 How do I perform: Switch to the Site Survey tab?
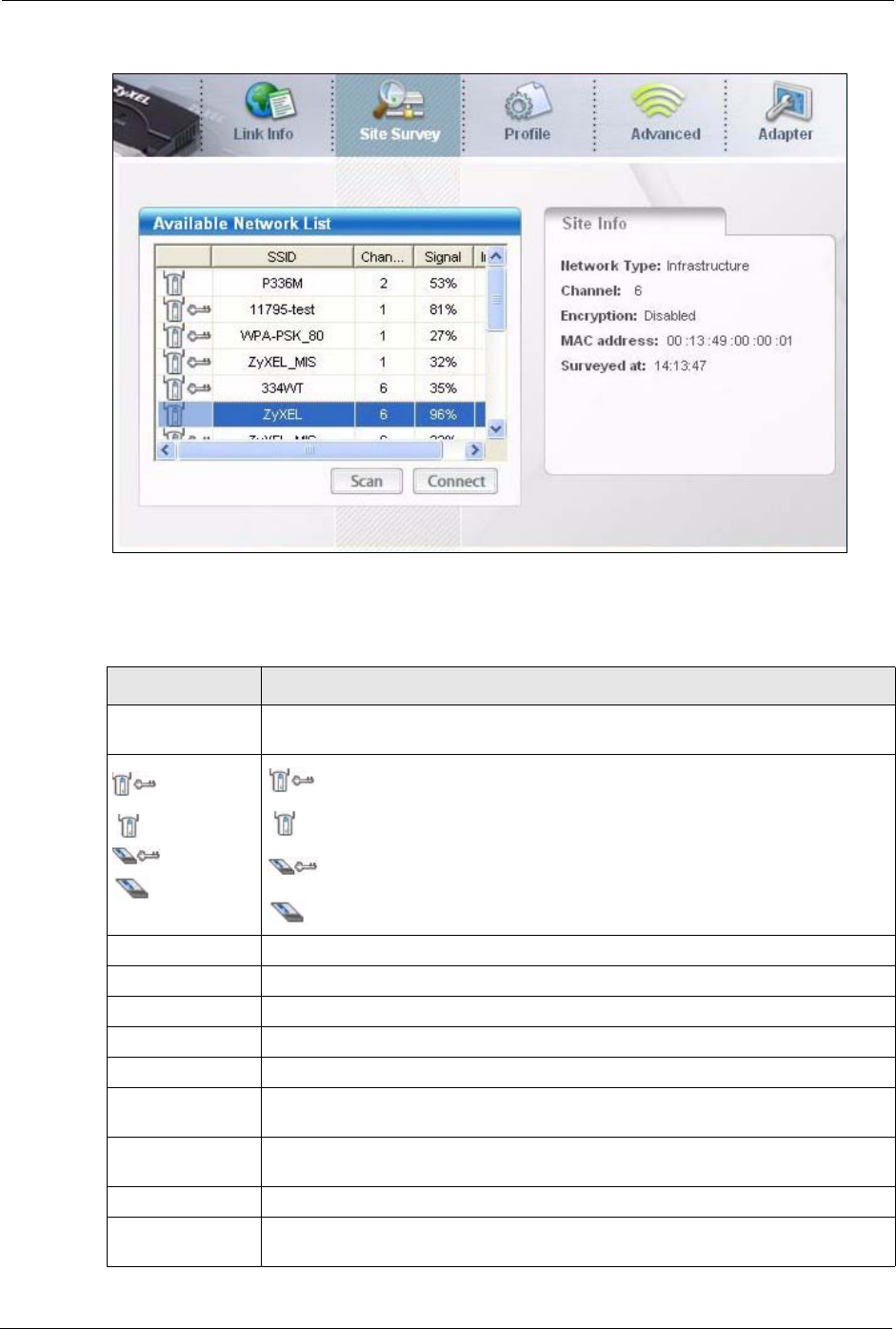click(399, 114)
